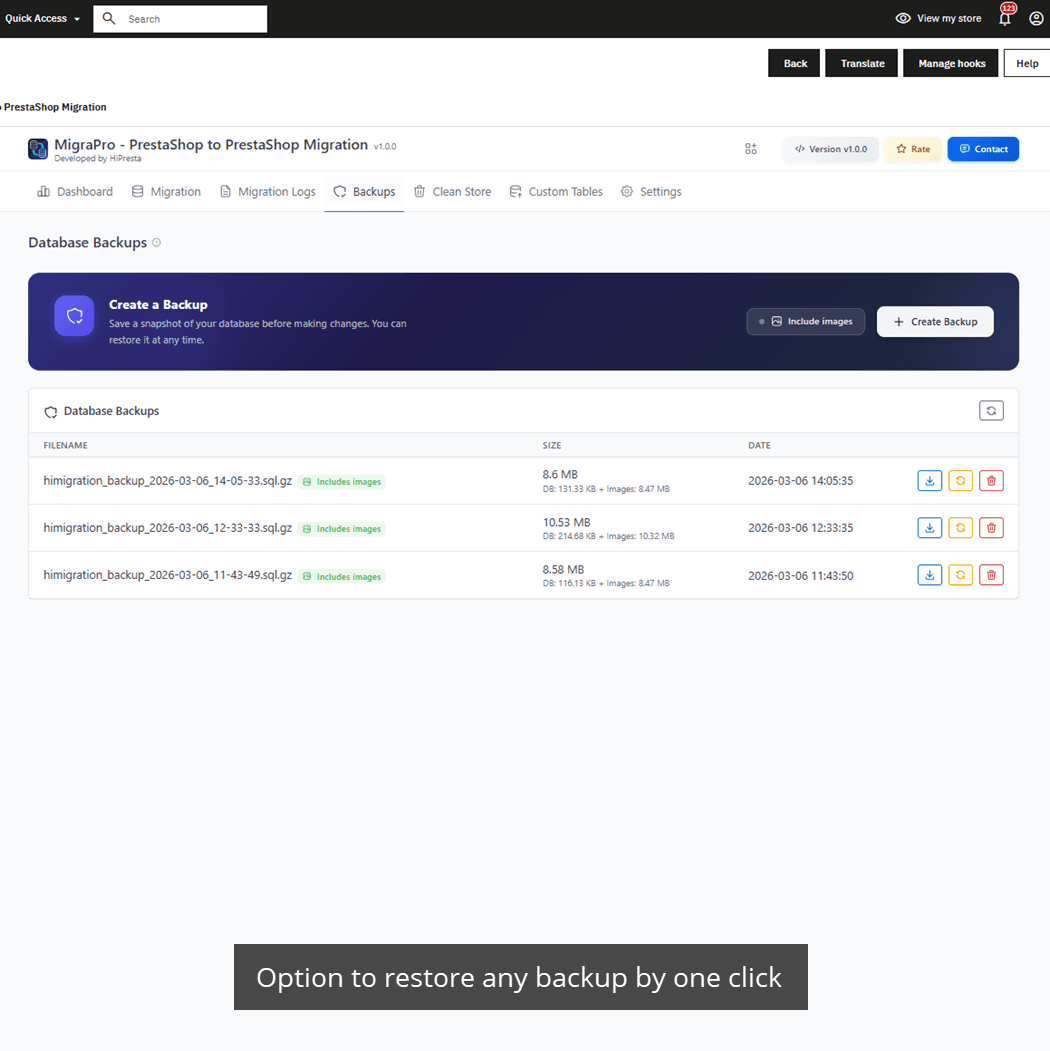Click the MigraPro module logo
This screenshot has height=1051, width=1050.
[x=38, y=149]
